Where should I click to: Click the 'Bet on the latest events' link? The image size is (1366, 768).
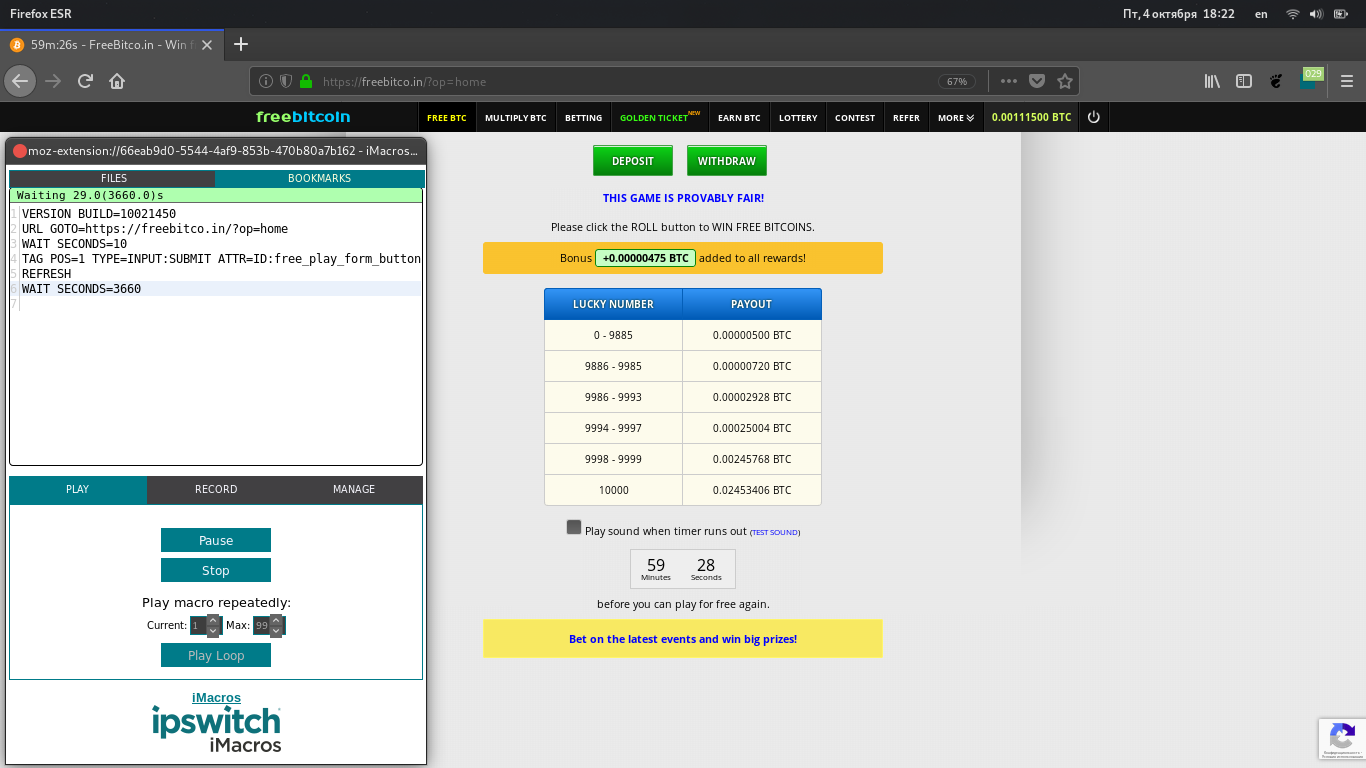[x=683, y=639]
